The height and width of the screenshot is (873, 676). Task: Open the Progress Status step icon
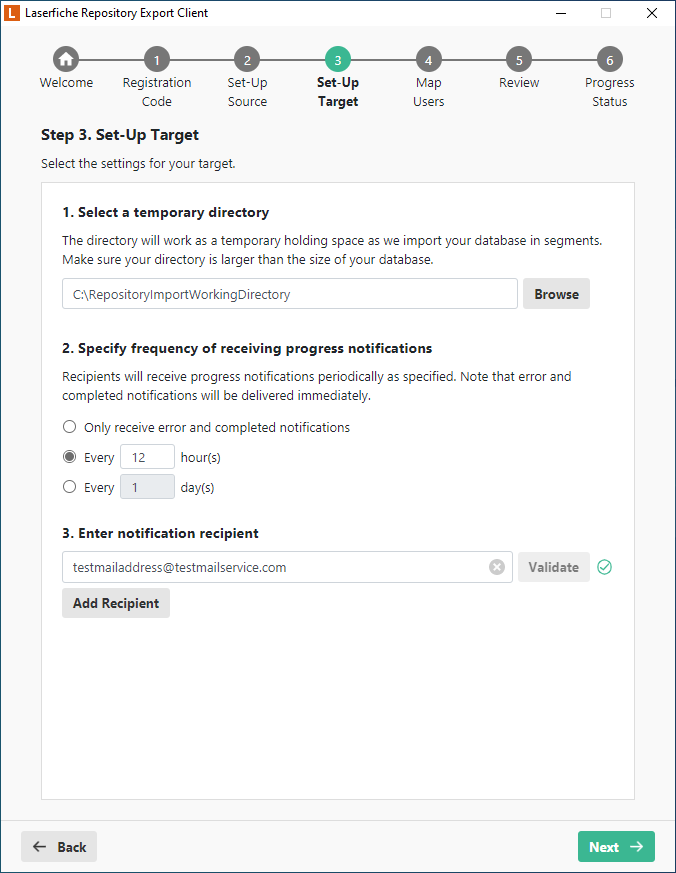[609, 59]
